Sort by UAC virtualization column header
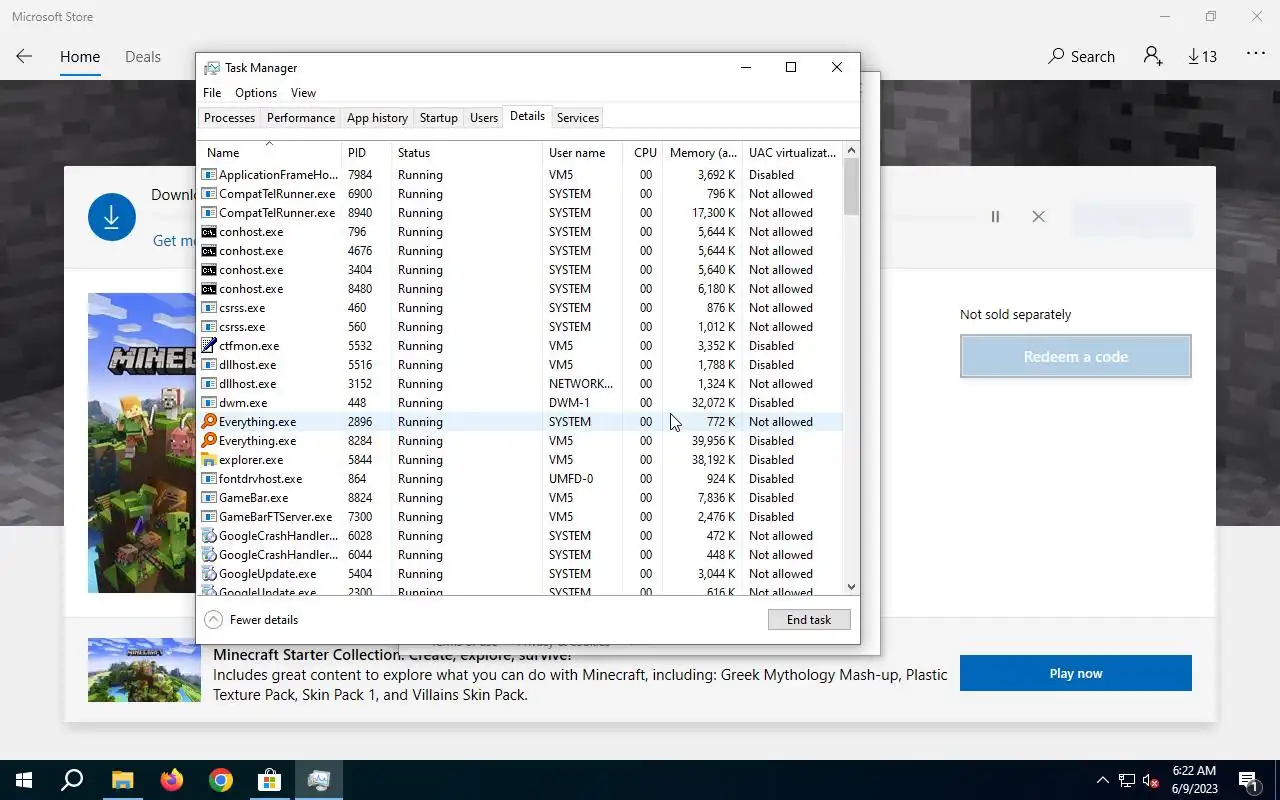 (793, 153)
